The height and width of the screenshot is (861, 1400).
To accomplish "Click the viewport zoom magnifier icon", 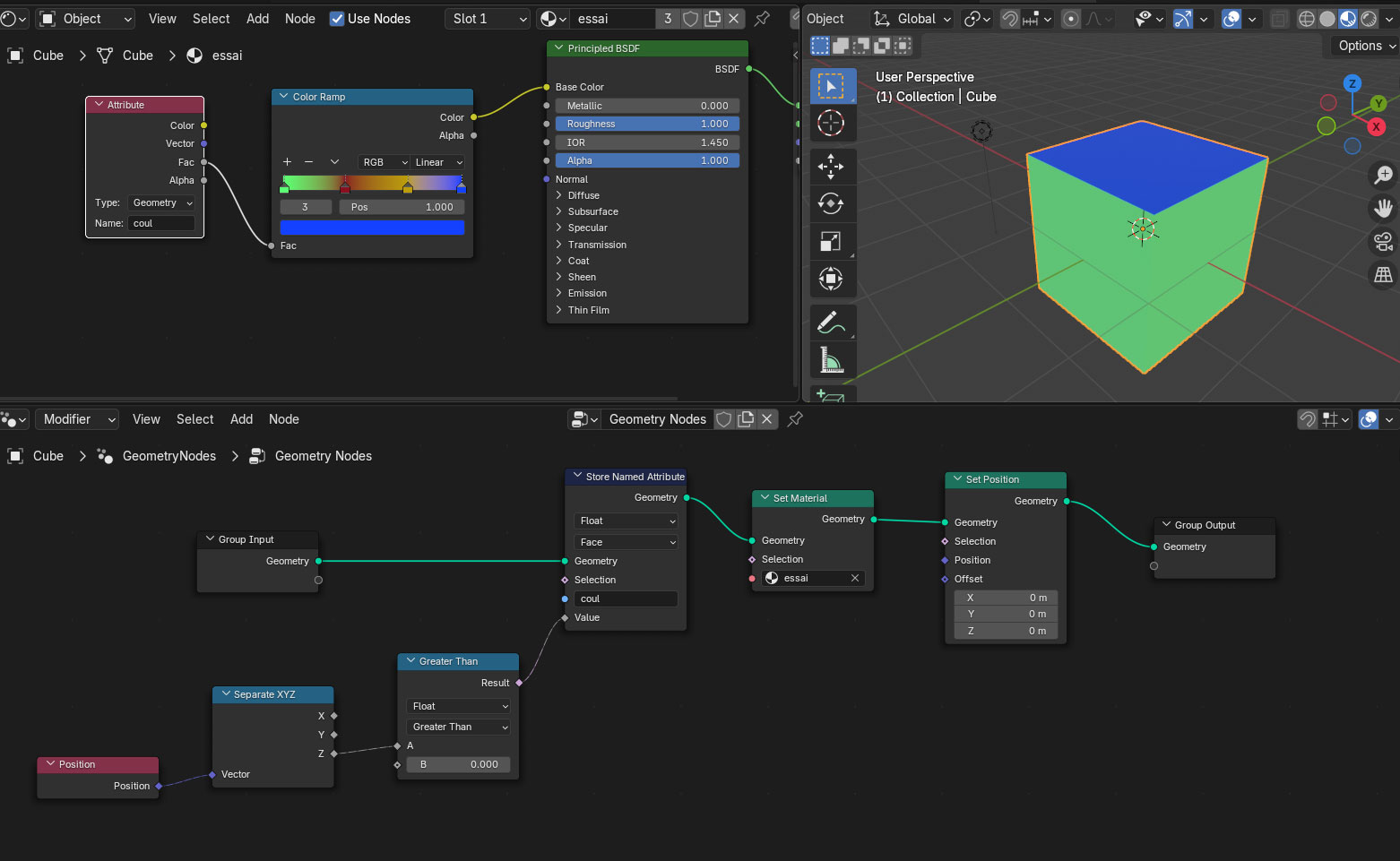I will click(x=1383, y=175).
